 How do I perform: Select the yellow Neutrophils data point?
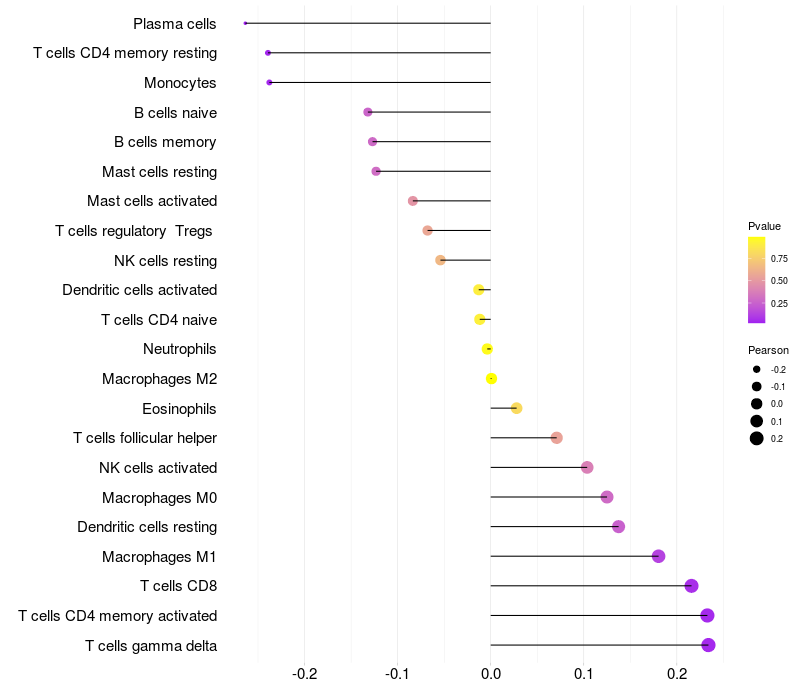coord(487,349)
